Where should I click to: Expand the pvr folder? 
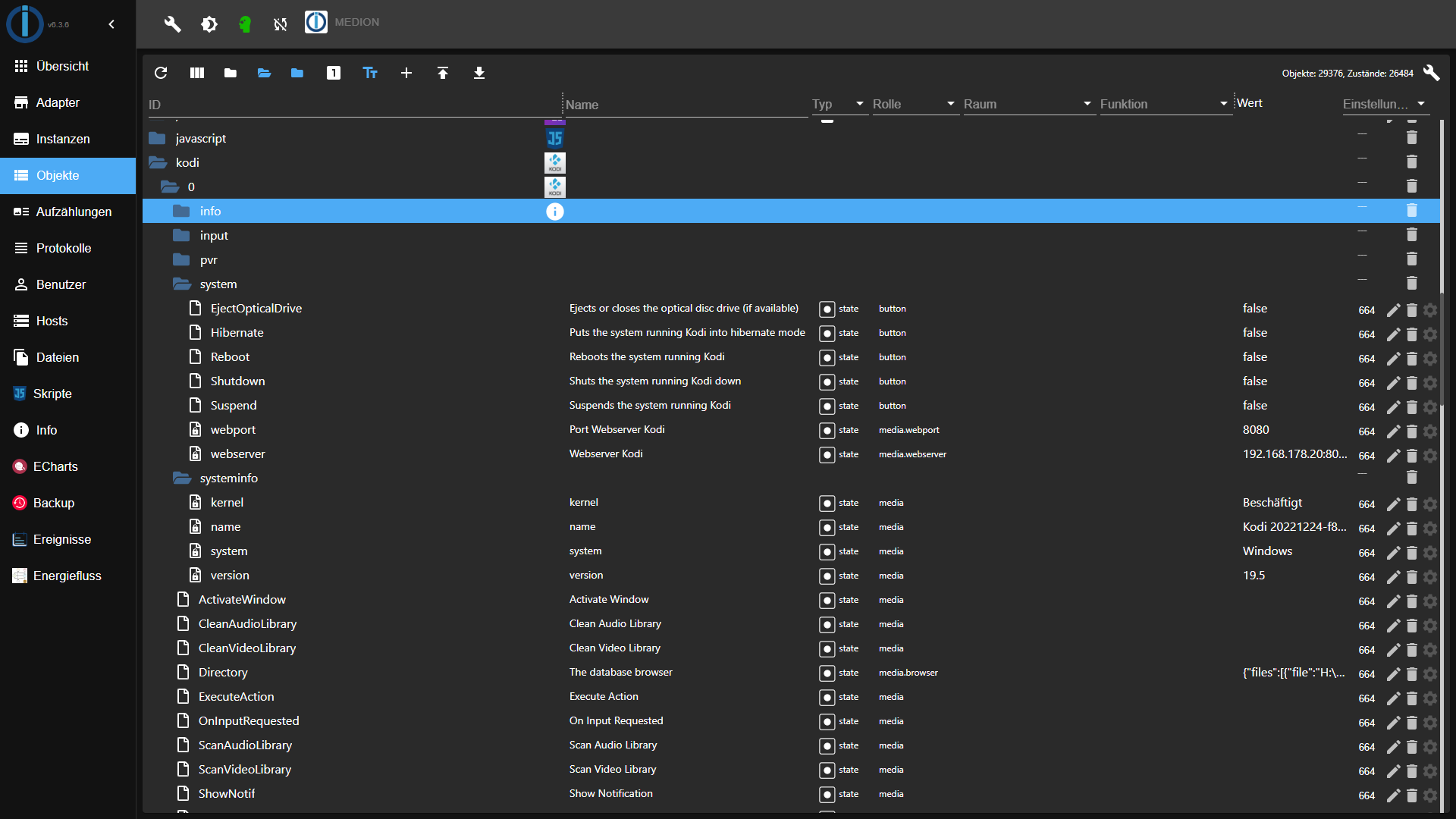pos(181,259)
